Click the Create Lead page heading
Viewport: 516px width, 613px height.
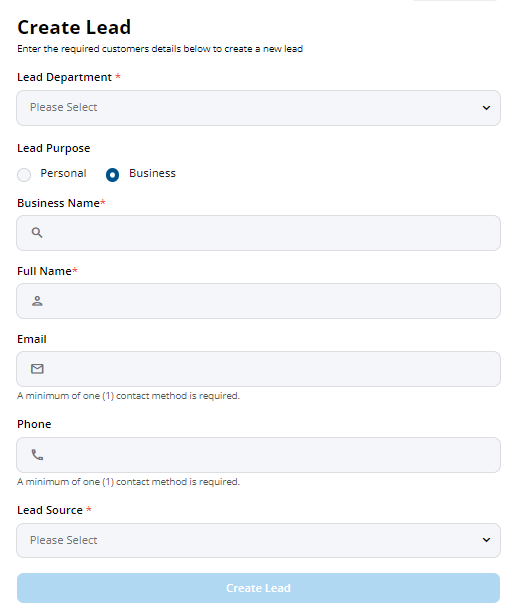click(74, 27)
